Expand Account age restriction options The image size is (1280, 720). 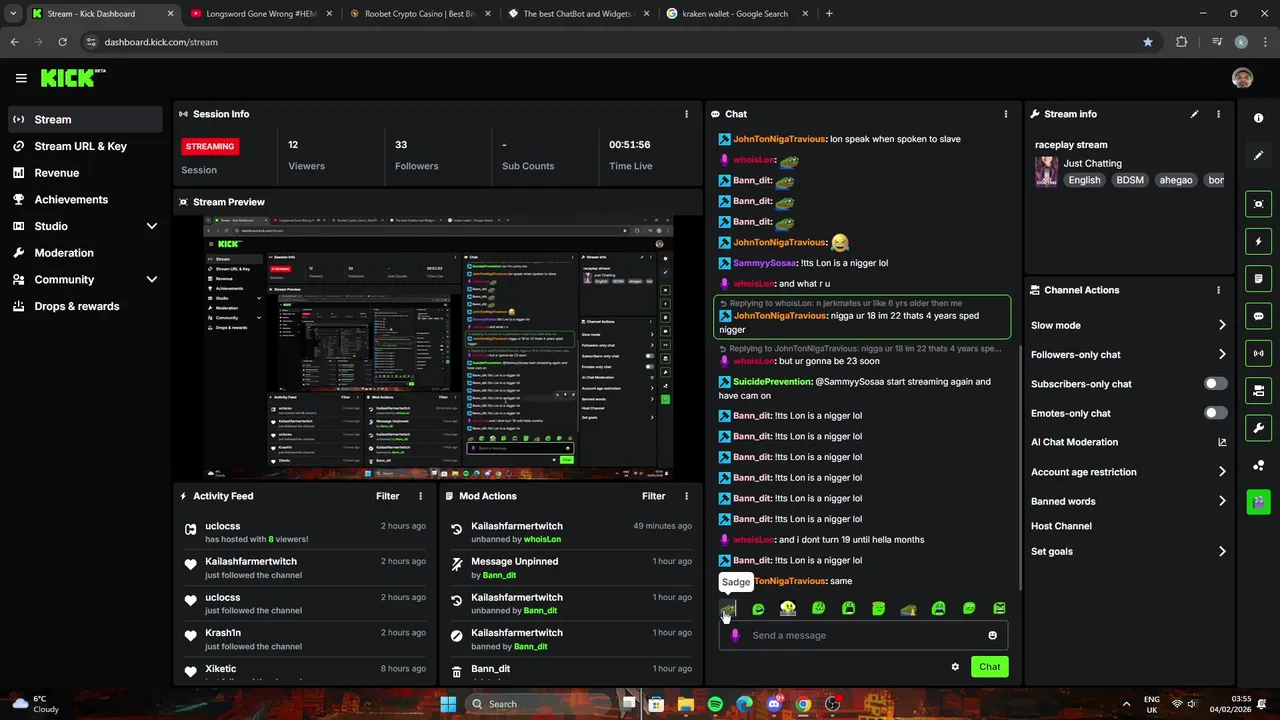pyautogui.click(x=1221, y=472)
